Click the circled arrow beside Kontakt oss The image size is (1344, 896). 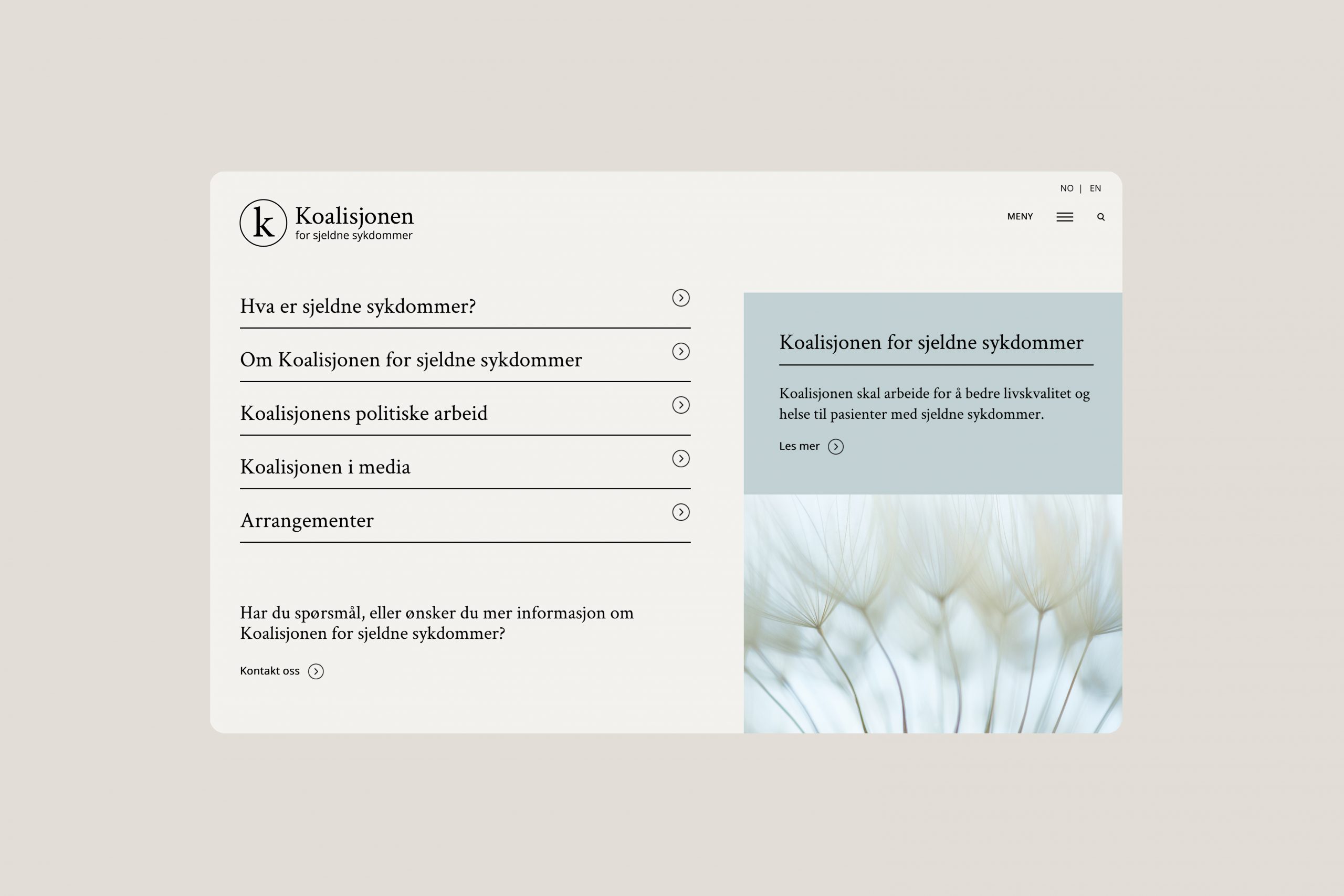(x=316, y=671)
